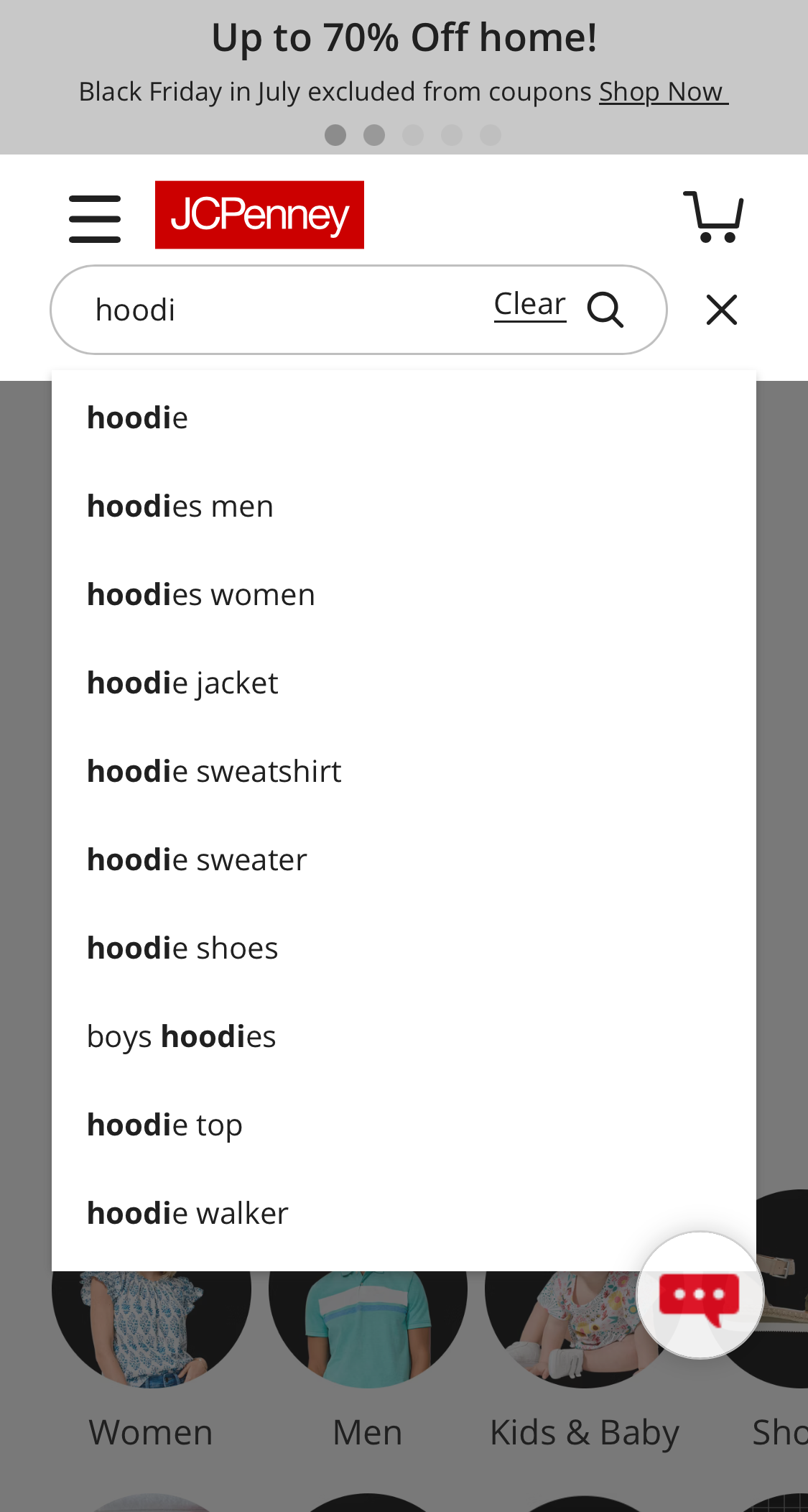808x1512 pixels.
Task: Select the 'hoodie' search suggestion
Action: pos(137,417)
